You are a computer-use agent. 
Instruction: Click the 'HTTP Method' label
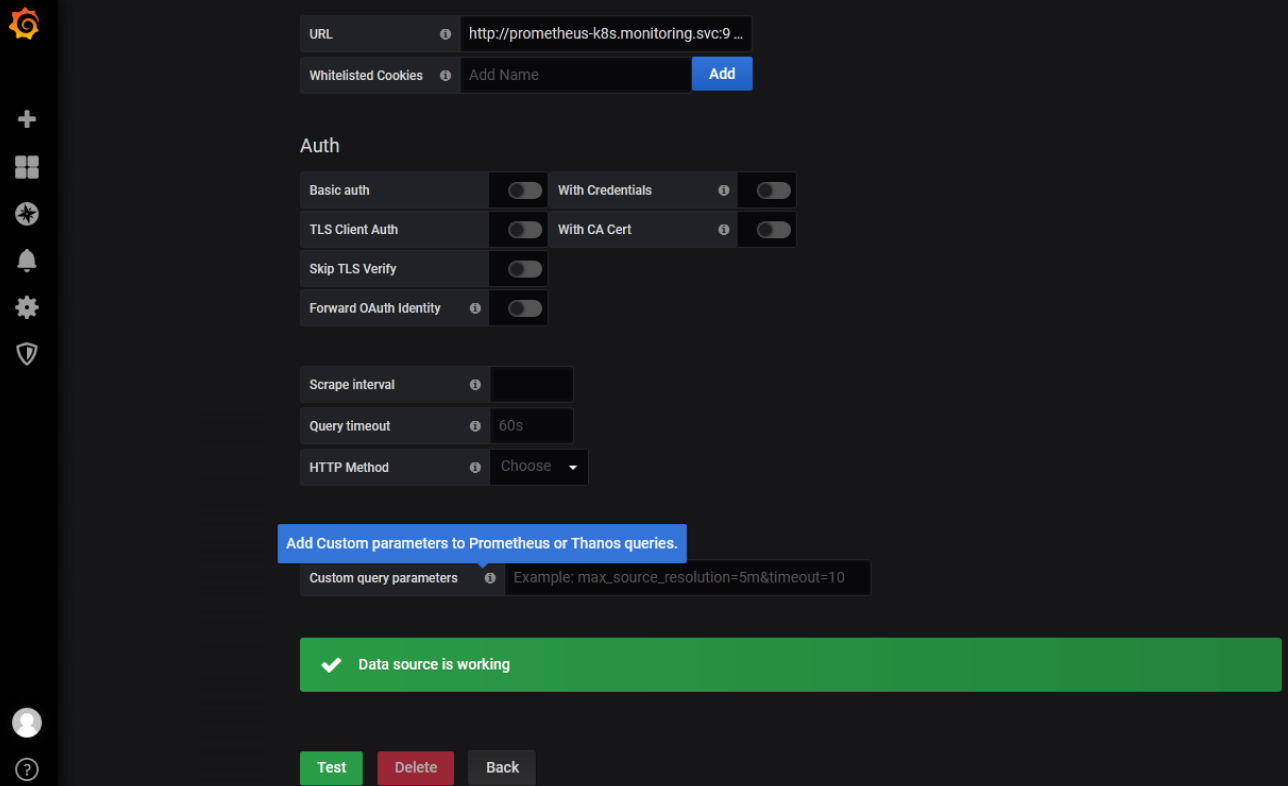click(349, 467)
